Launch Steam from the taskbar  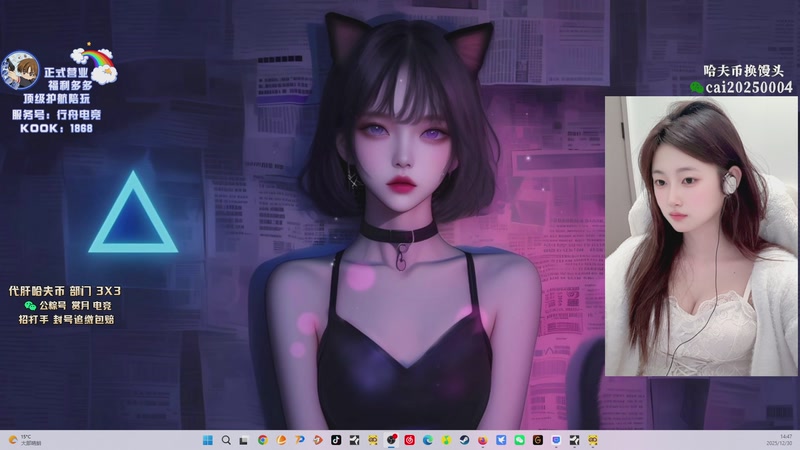(464, 440)
